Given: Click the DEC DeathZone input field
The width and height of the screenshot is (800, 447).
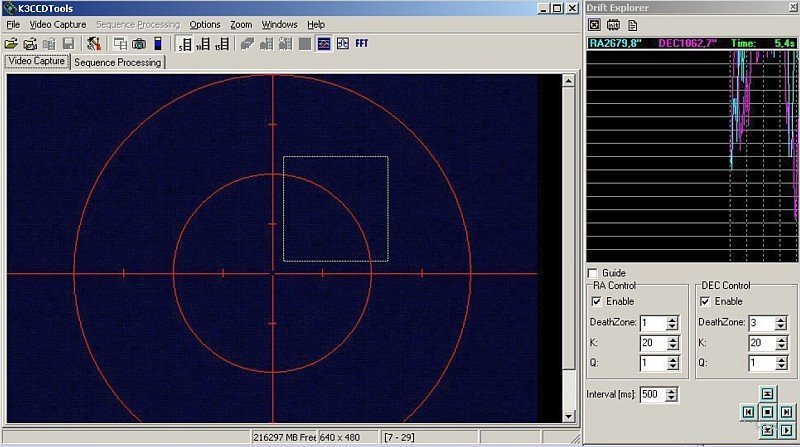Looking at the screenshot, I should pyautogui.click(x=762, y=323).
